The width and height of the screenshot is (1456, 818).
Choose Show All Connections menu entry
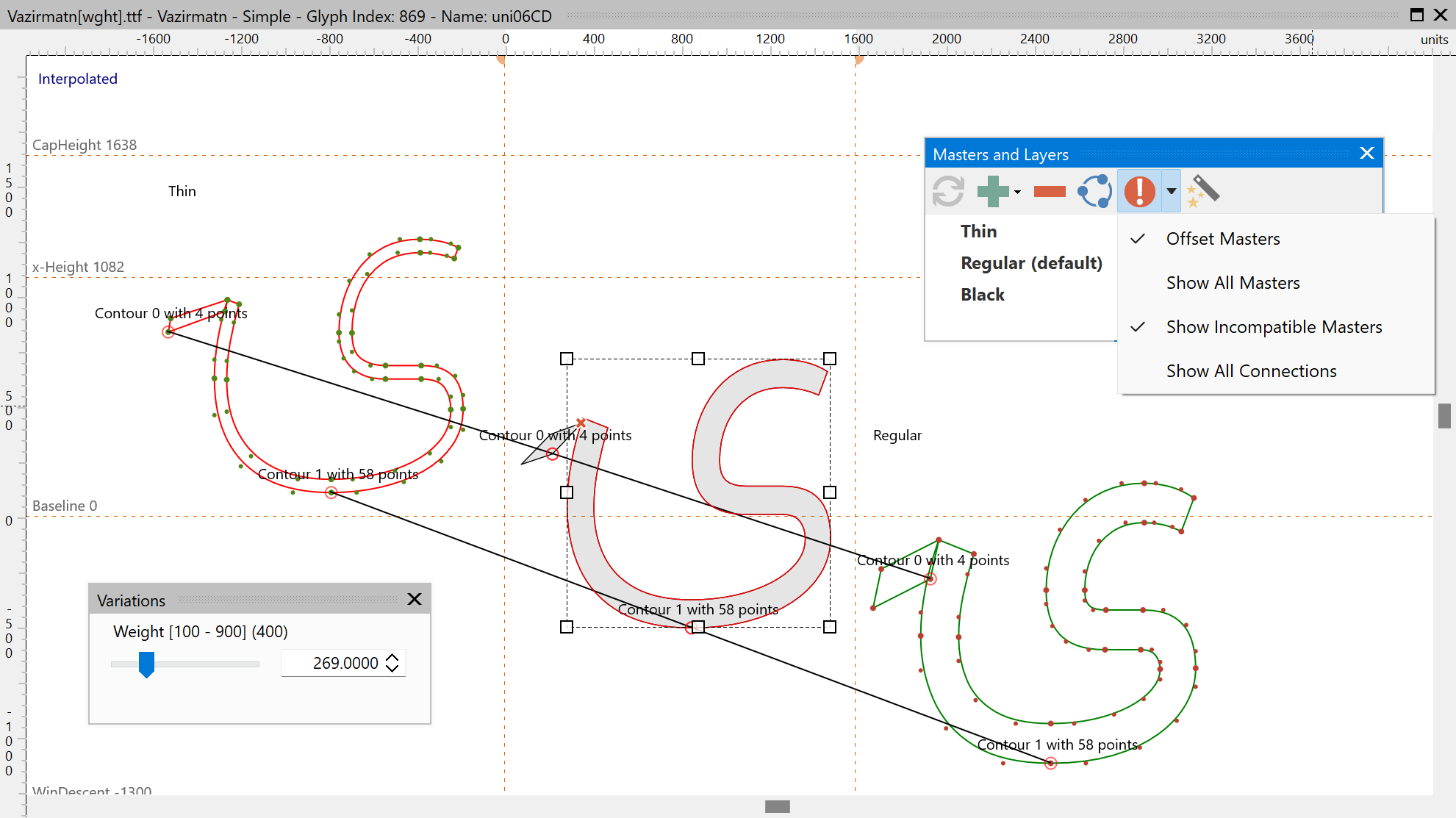coord(1251,371)
